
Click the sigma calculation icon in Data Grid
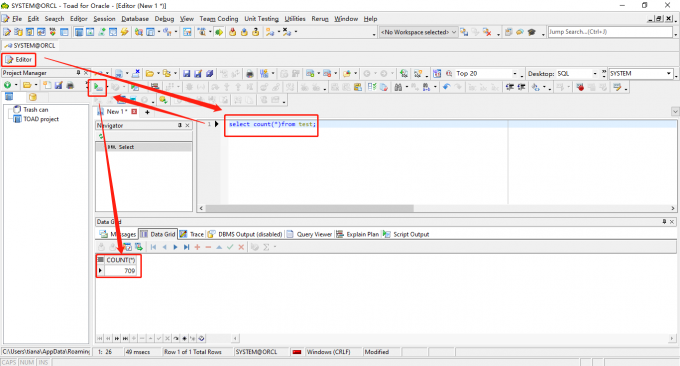(266, 247)
